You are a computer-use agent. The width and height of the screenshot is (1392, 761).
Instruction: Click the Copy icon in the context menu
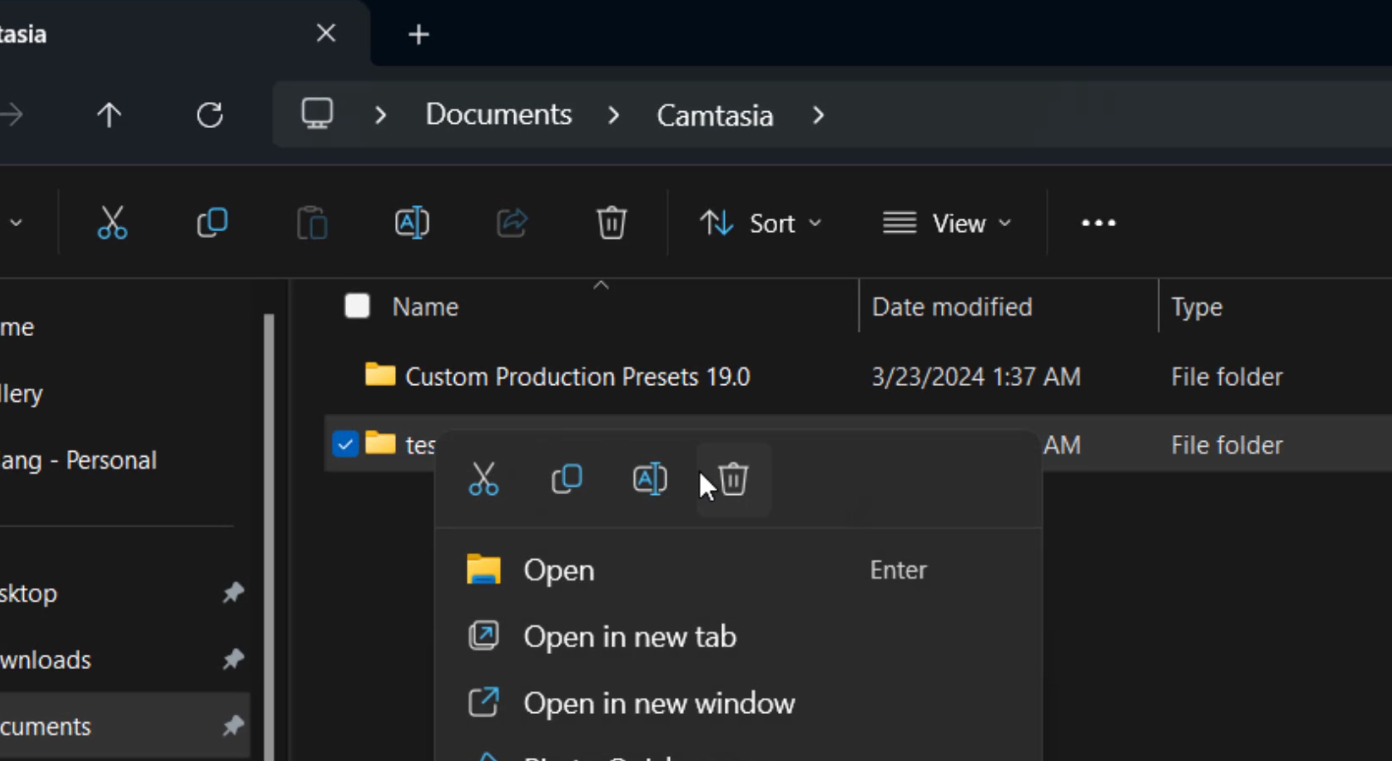coord(567,479)
